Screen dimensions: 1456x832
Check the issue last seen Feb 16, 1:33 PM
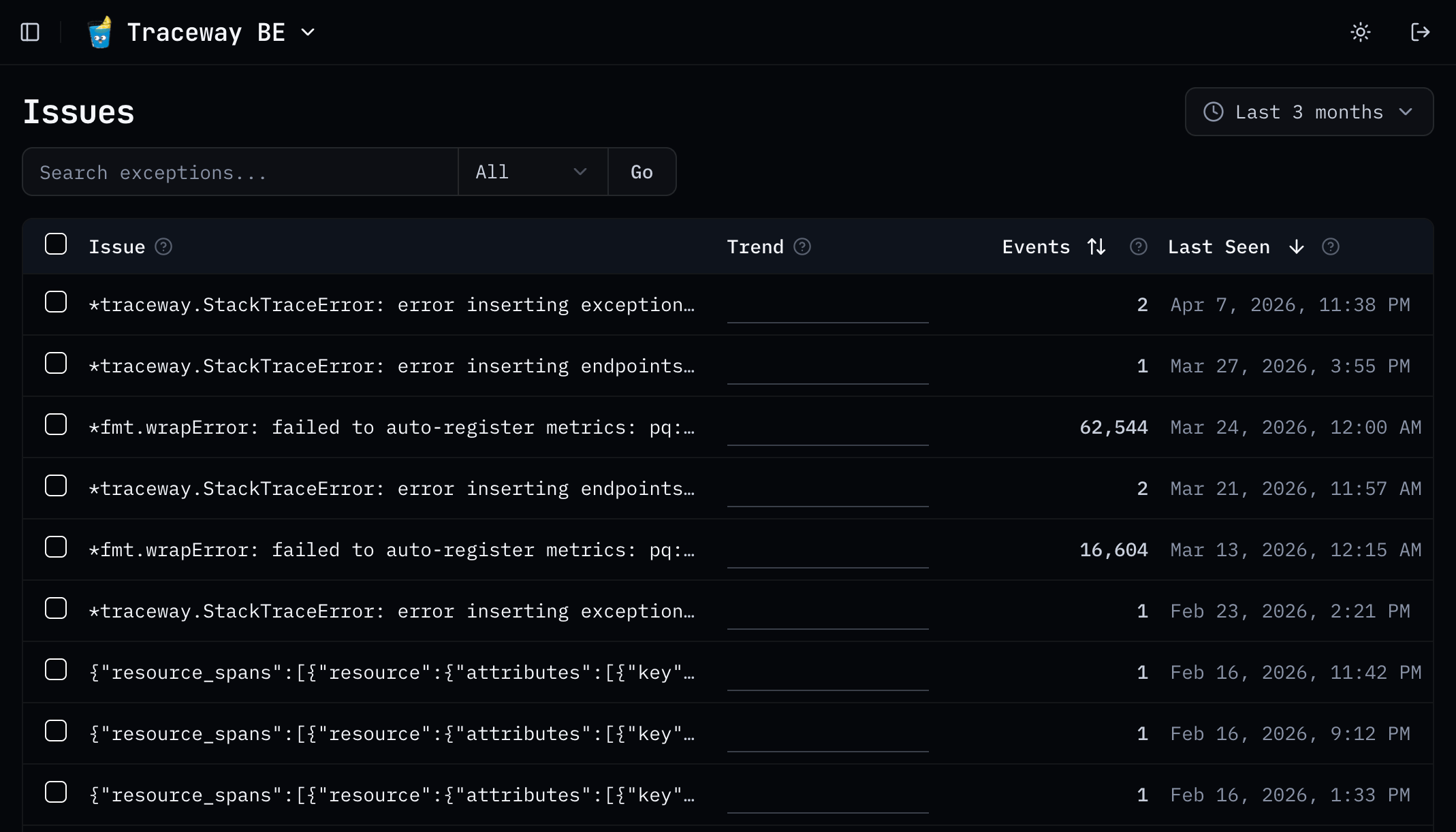[x=56, y=792]
